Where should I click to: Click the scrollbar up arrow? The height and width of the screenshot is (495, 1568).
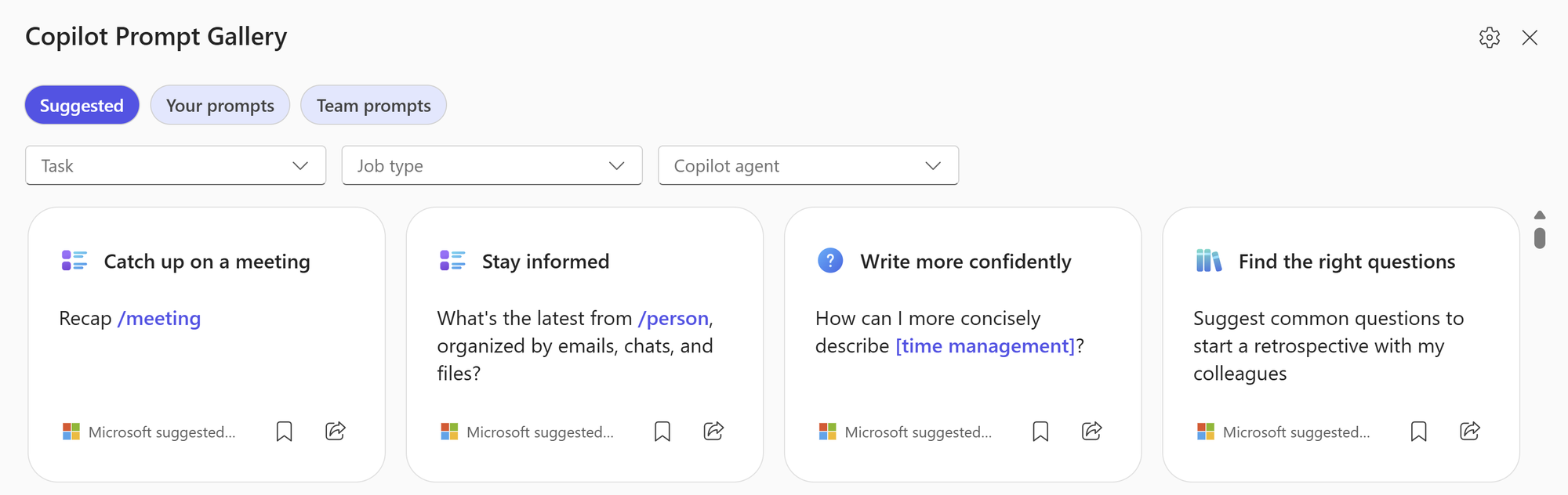click(1540, 215)
